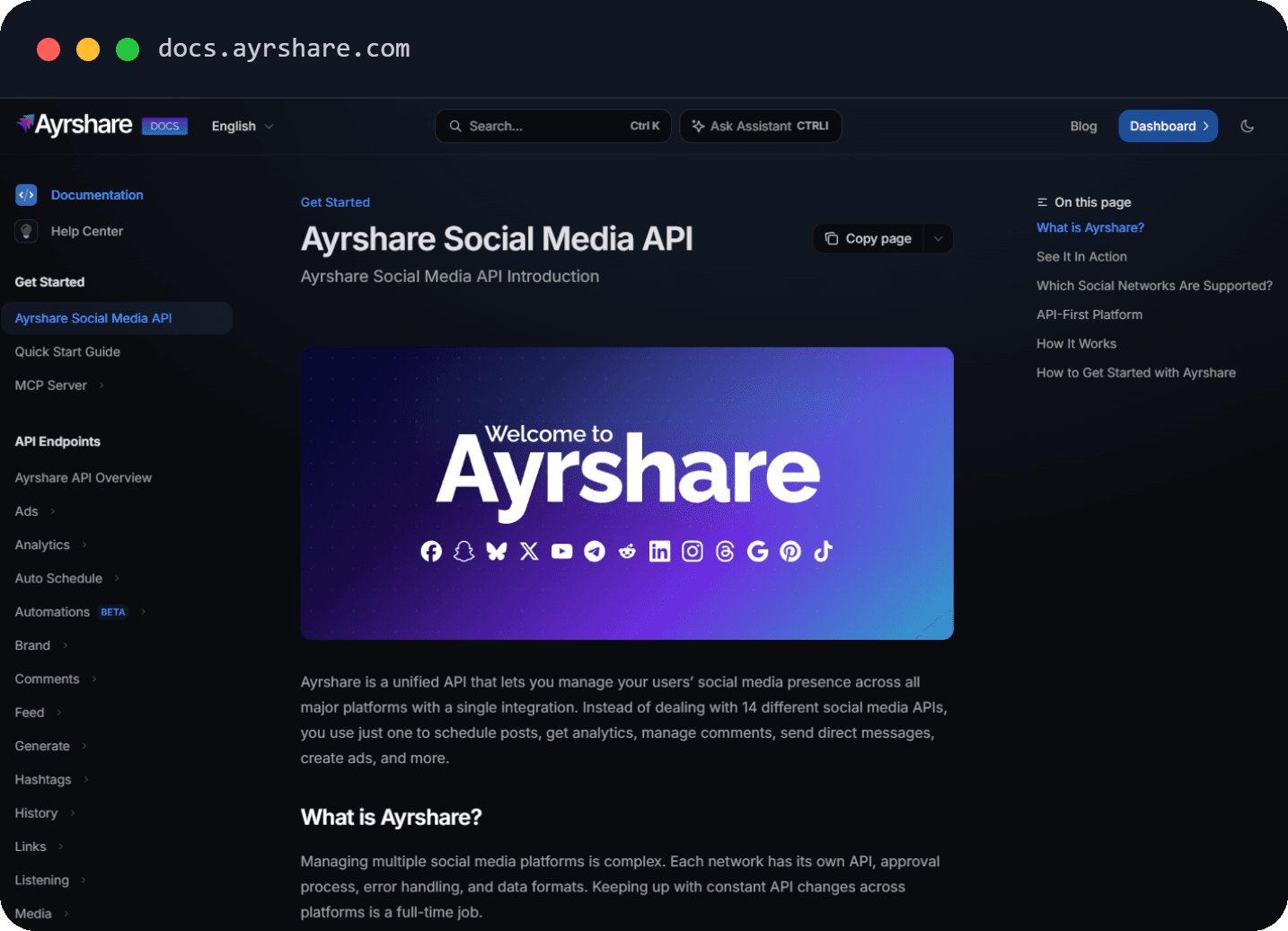The height and width of the screenshot is (931, 1288).
Task: Click the Help Center lightbulb icon
Action: 26,231
